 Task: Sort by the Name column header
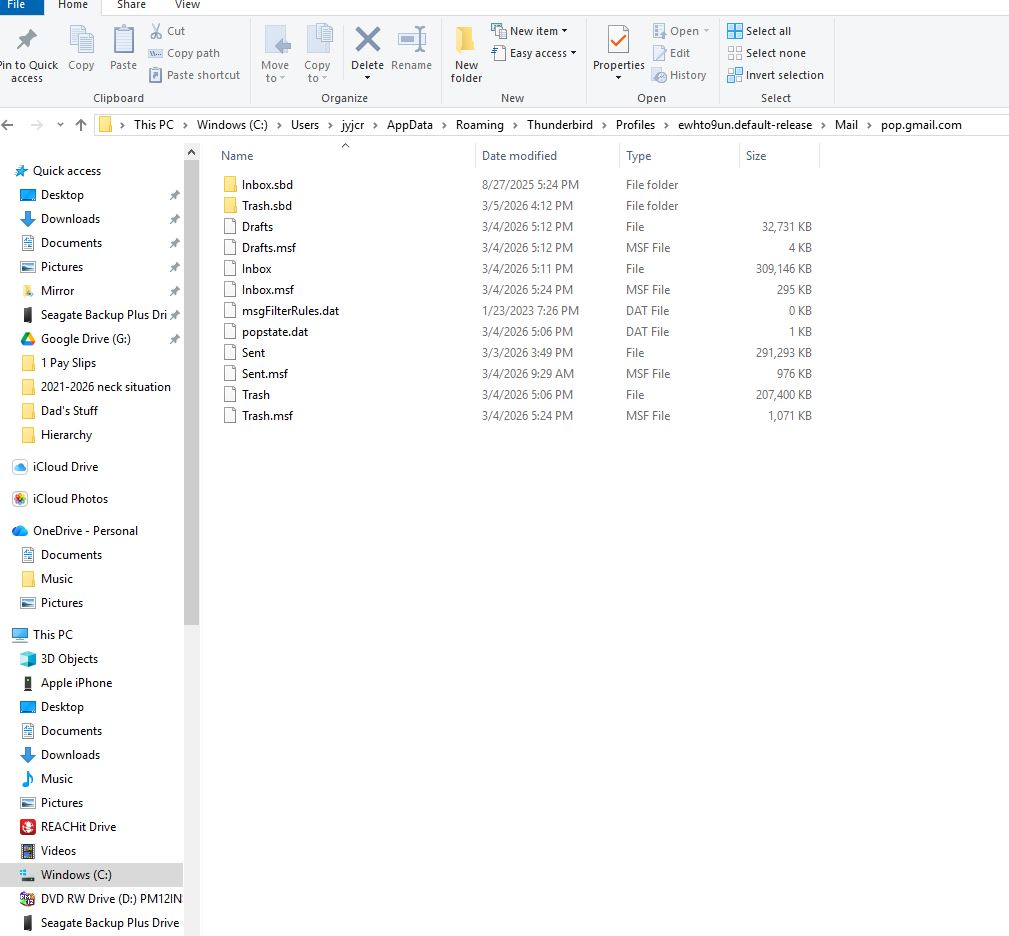pyautogui.click(x=237, y=156)
